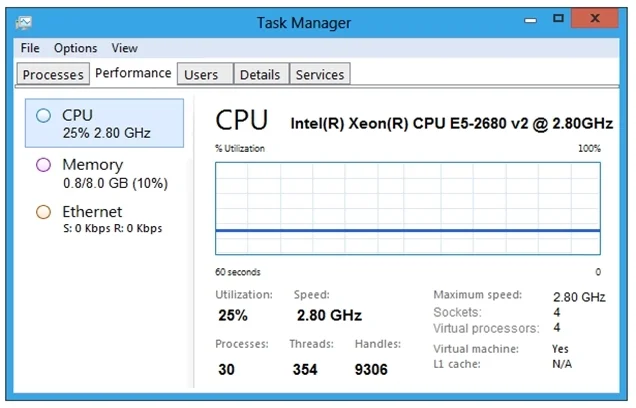Switch to the Services tab

click(x=320, y=74)
